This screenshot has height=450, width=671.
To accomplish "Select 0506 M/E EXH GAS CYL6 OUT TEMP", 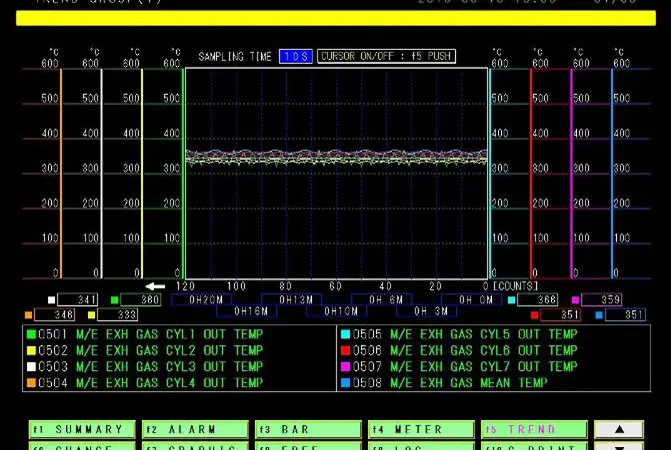I will 465,350.
